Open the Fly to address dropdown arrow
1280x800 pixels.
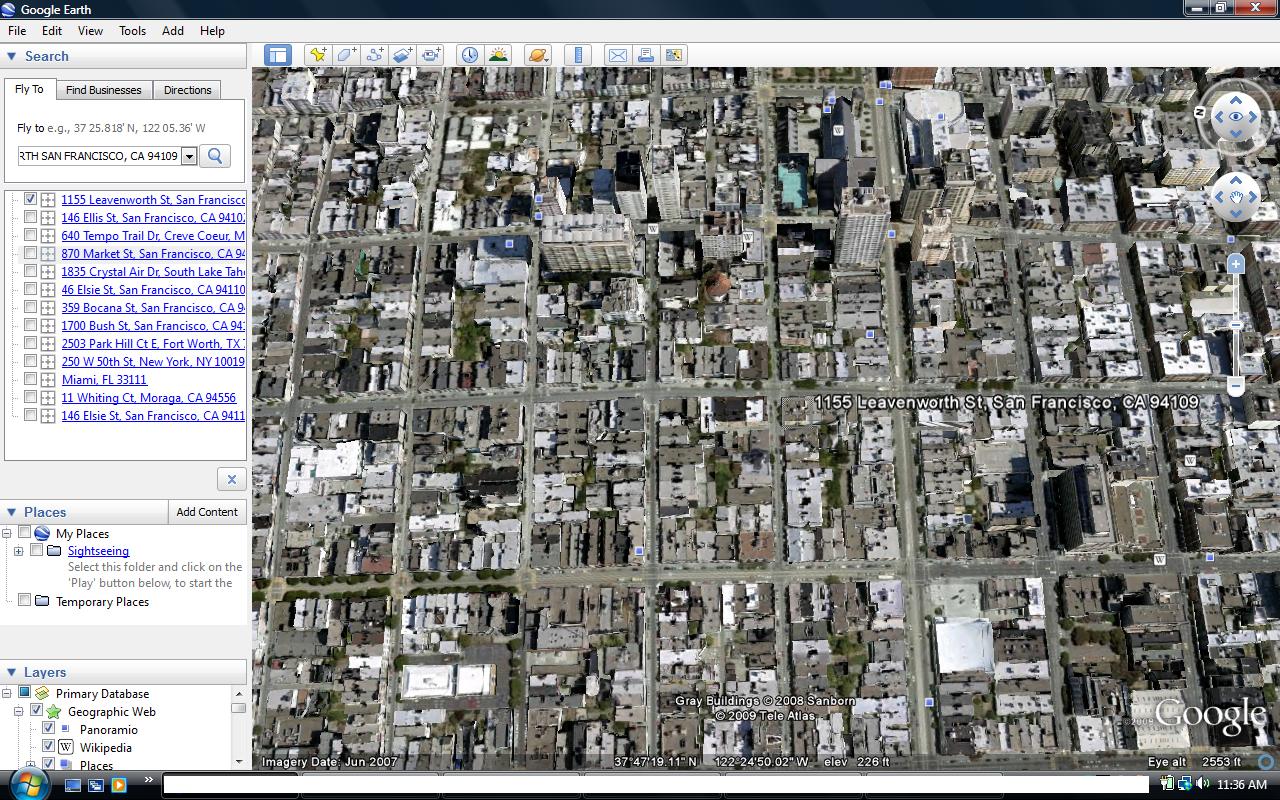tap(189, 157)
